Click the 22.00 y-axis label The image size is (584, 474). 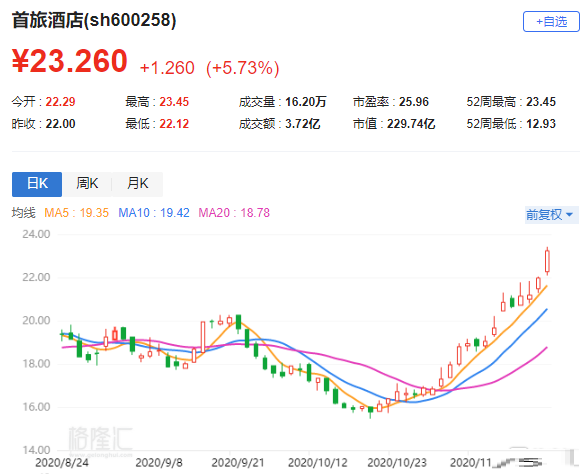36,277
